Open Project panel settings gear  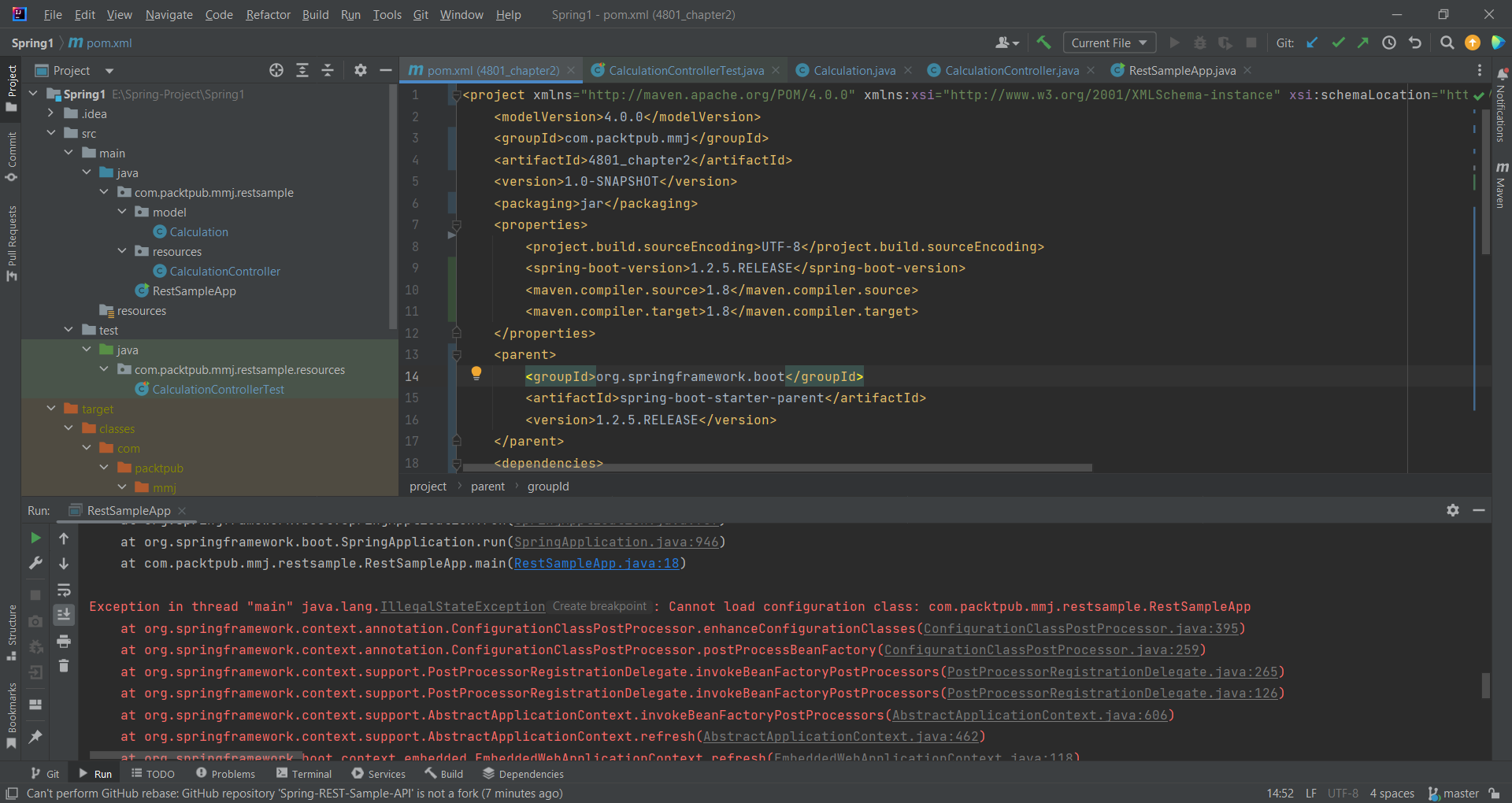(360, 70)
